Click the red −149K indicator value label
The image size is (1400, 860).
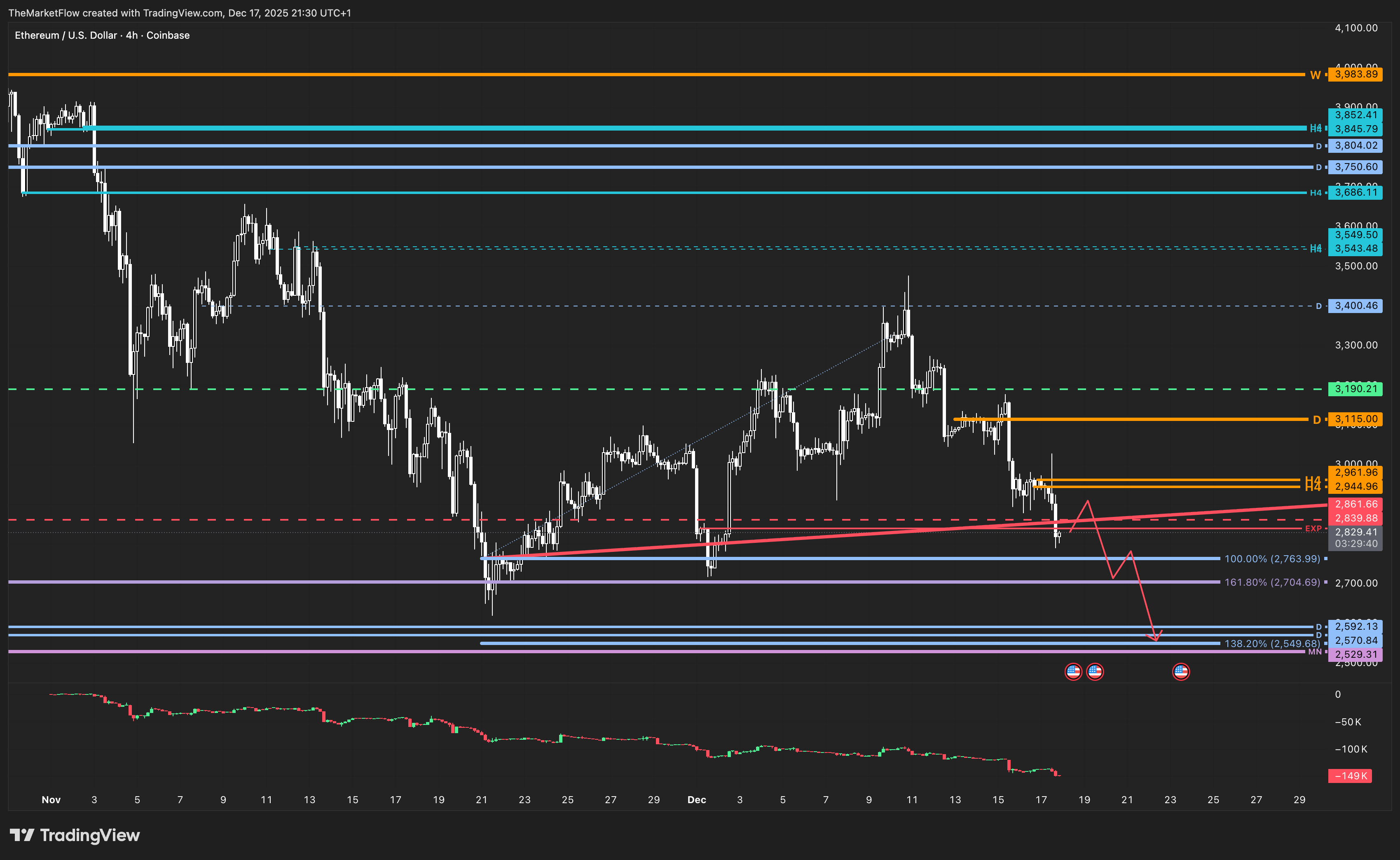[x=1351, y=776]
